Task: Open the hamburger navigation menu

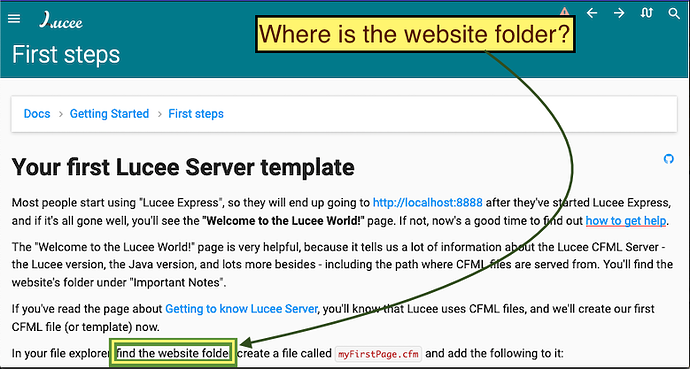Action: pos(14,18)
